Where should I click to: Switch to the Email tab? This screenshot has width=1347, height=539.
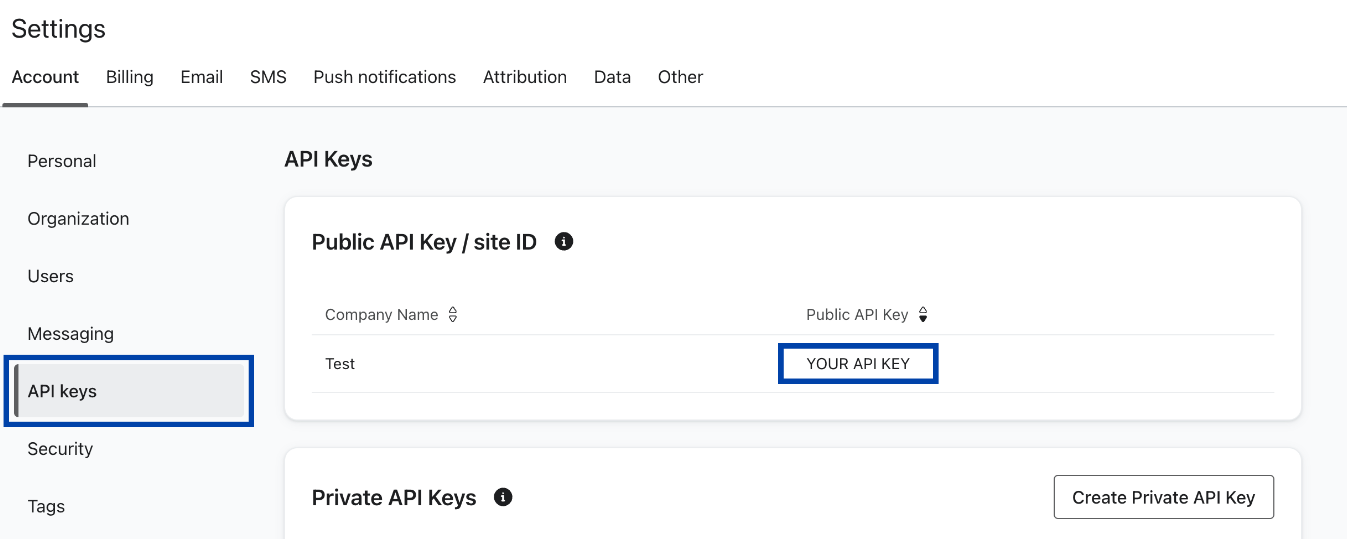201,77
